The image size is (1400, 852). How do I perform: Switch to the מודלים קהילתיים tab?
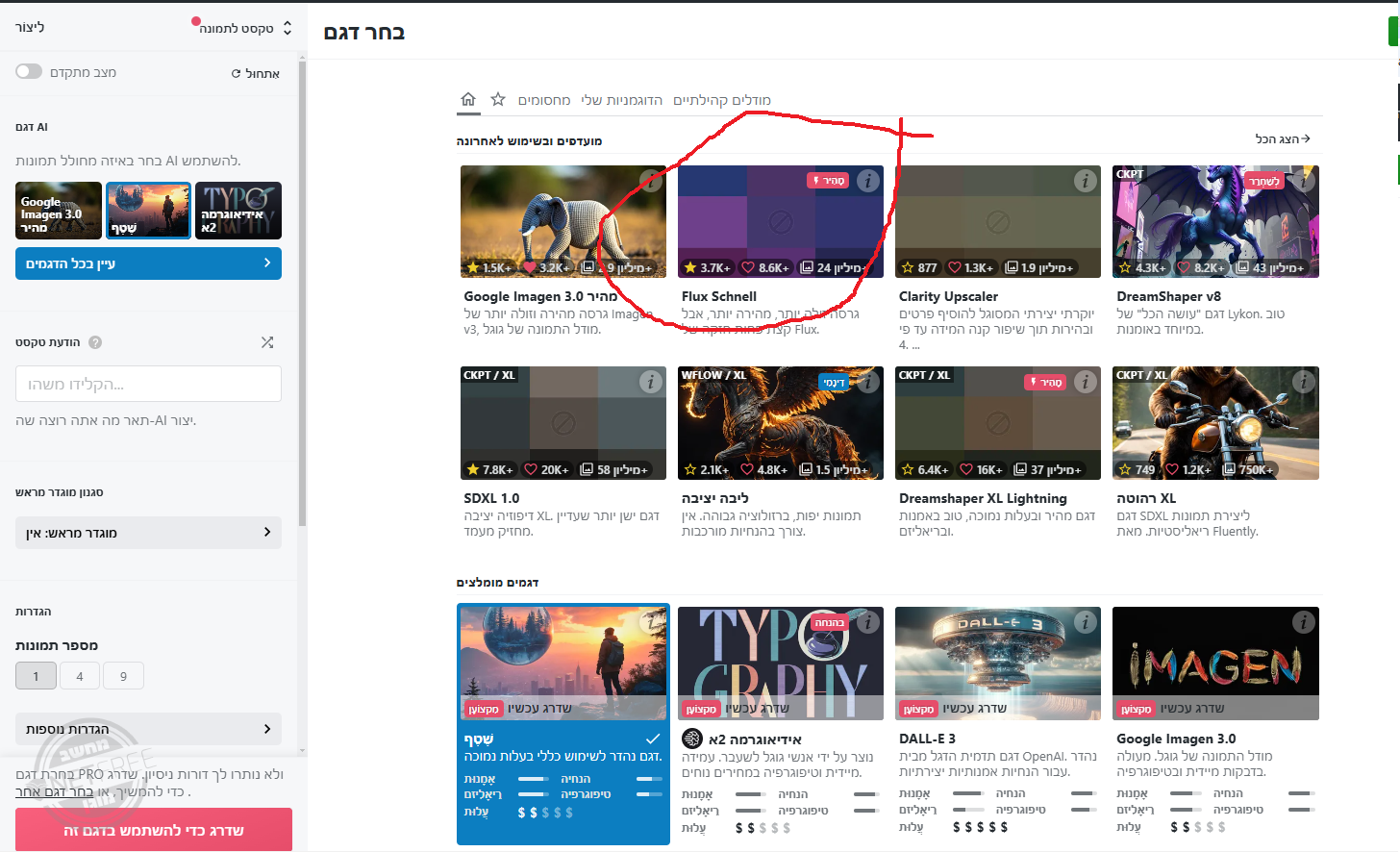722,100
